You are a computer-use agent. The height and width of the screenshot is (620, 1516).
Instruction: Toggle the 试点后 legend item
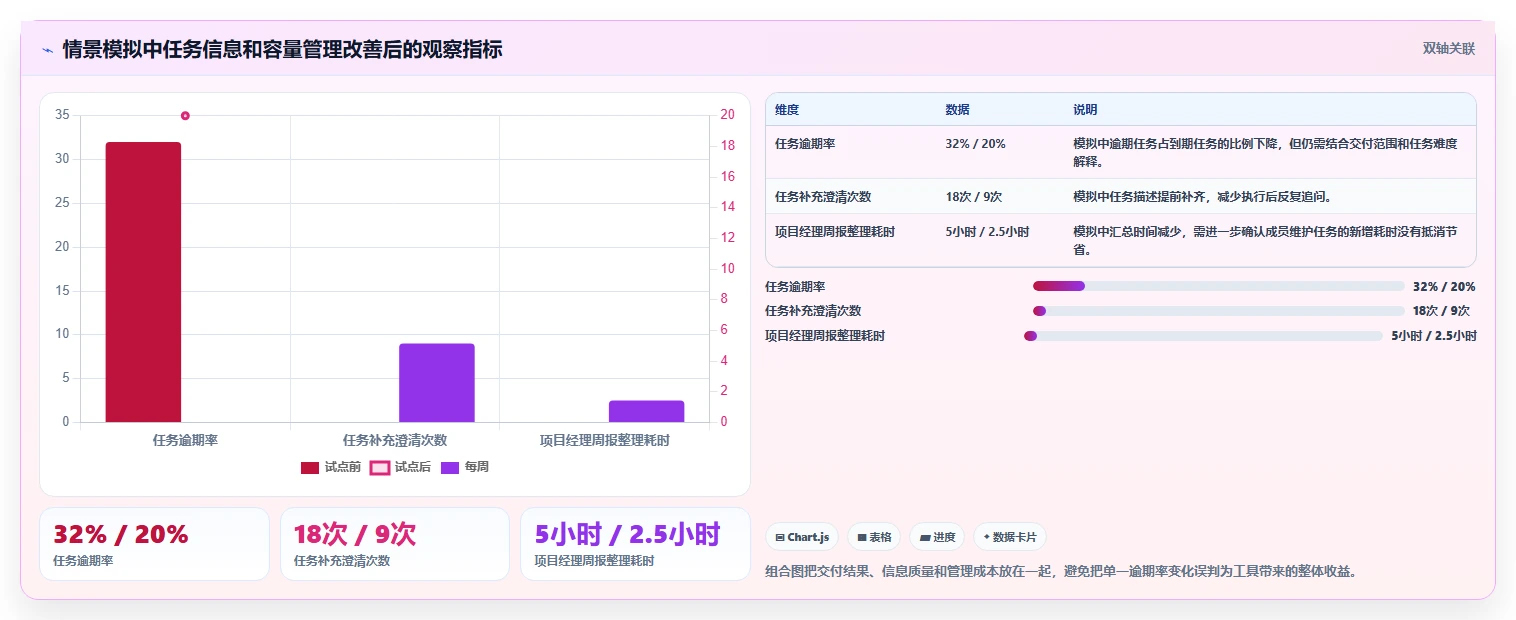(400, 467)
